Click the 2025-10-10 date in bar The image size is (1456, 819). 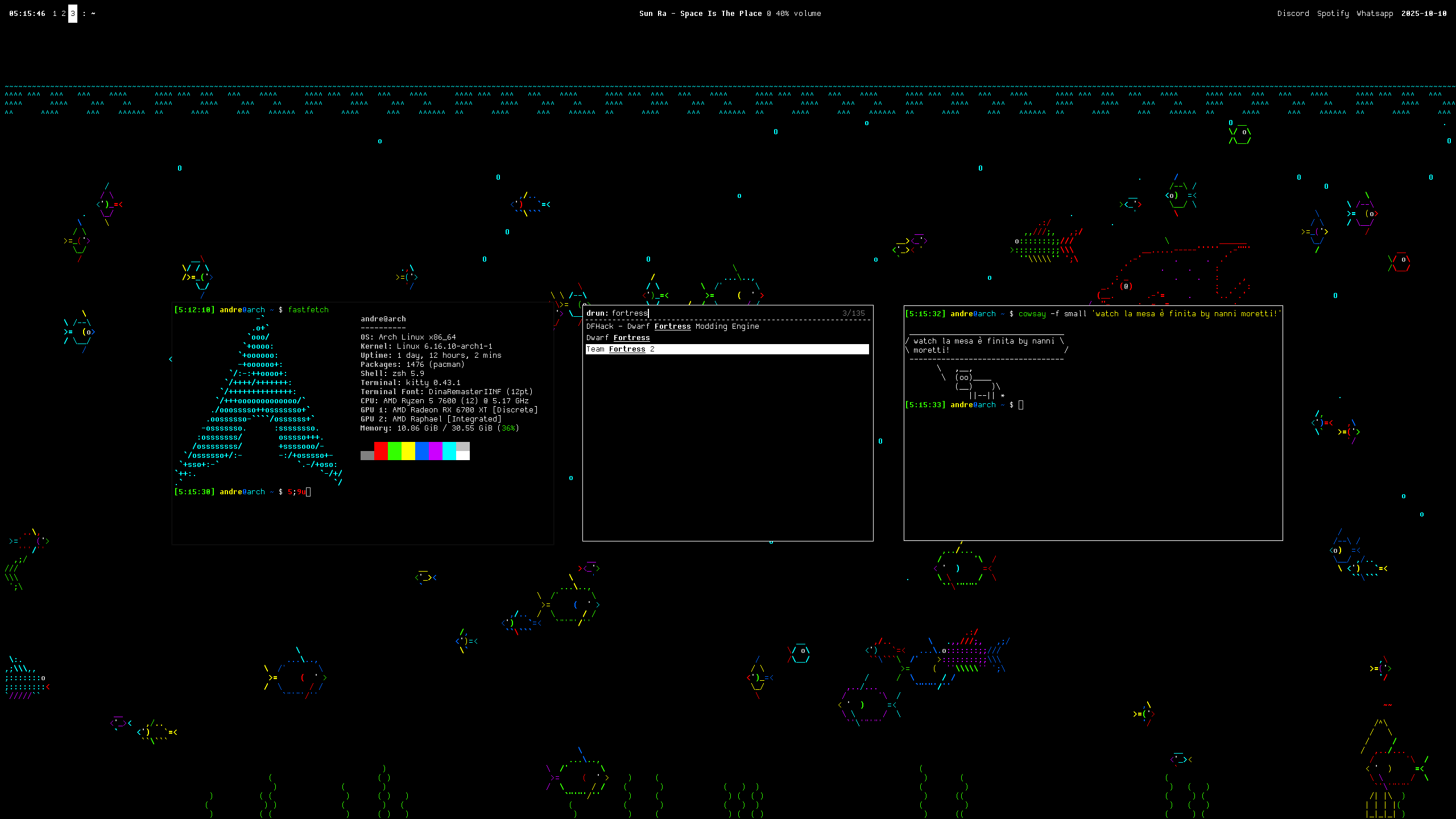1424,14
